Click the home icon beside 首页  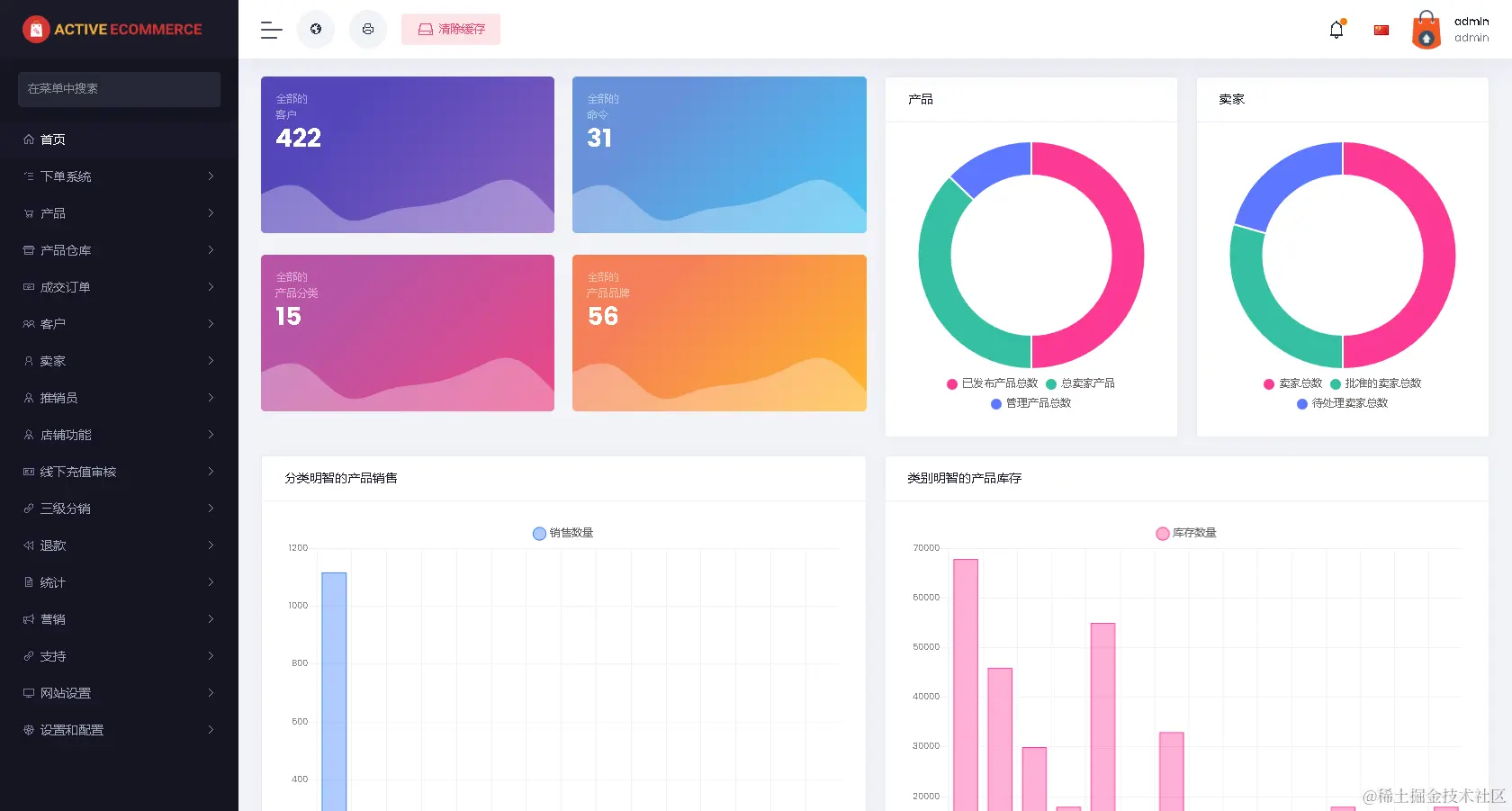(x=29, y=140)
